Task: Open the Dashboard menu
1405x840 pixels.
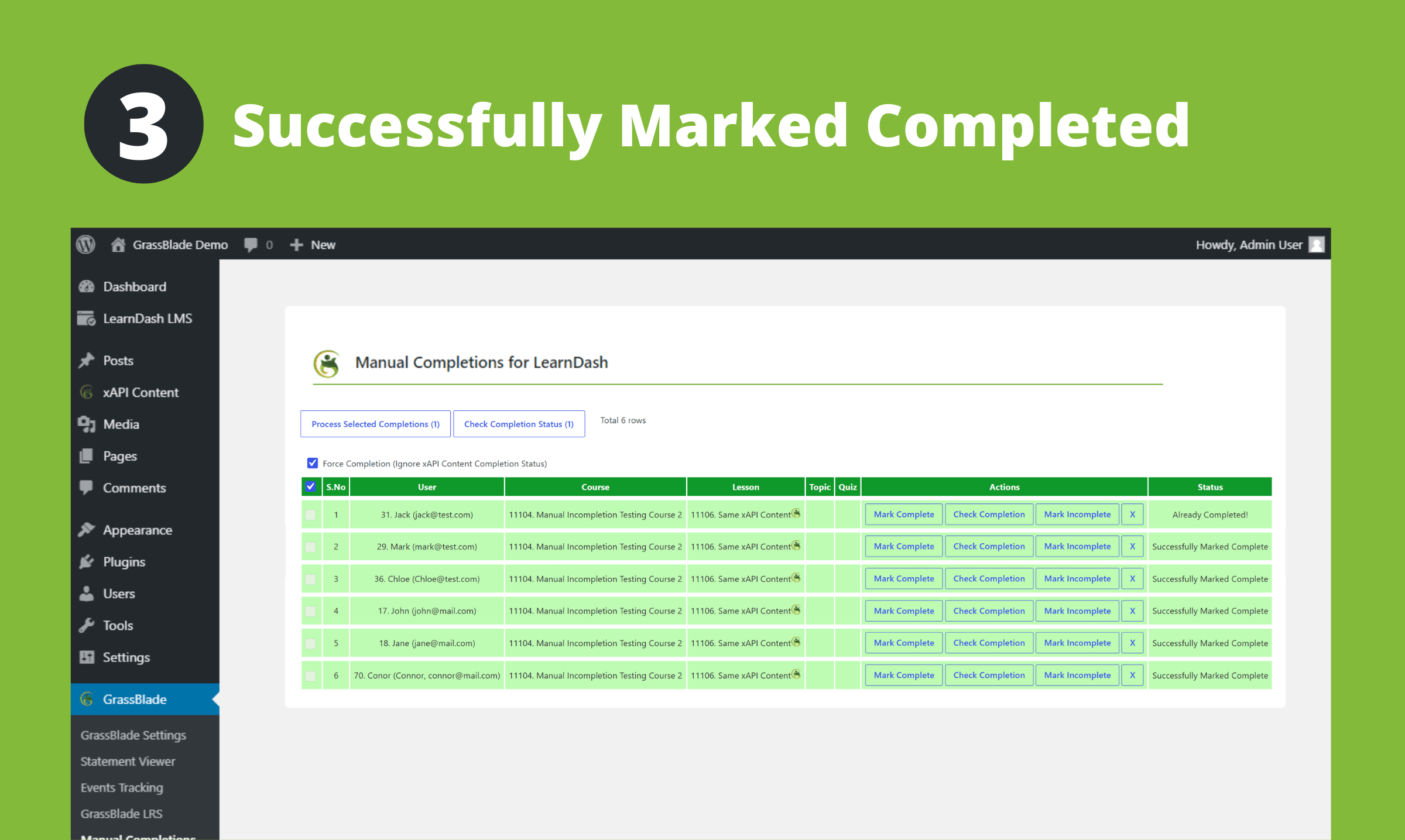Action: 145,287
